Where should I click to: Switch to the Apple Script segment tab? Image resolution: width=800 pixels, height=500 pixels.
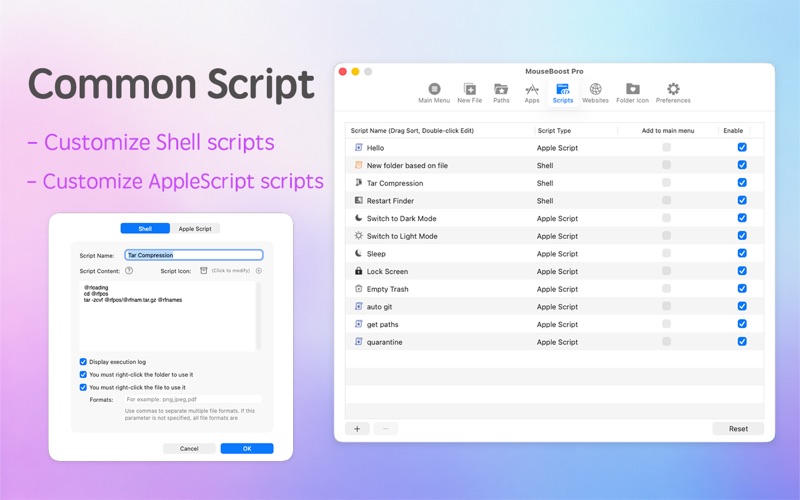[x=195, y=229]
